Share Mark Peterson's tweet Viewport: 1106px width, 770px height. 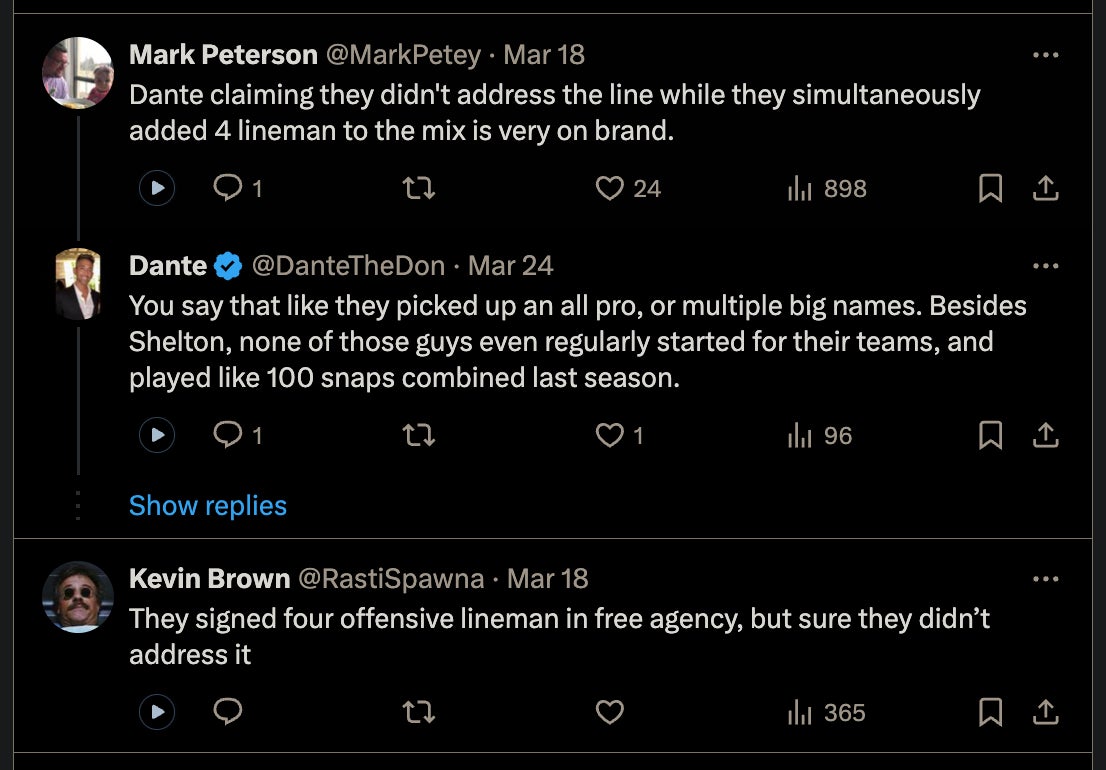point(1045,188)
